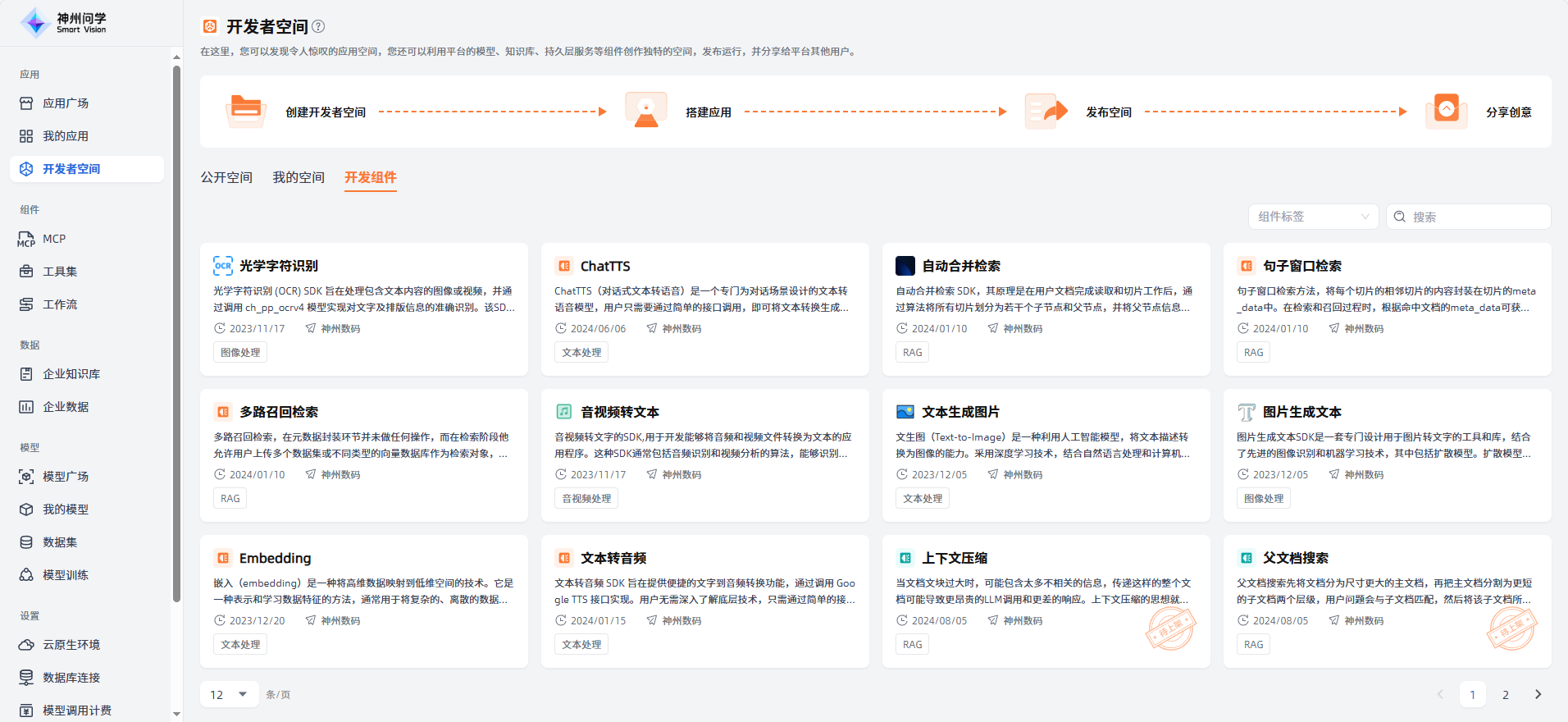Click the 图片生成文本 T-shaped icon

tap(1247, 412)
